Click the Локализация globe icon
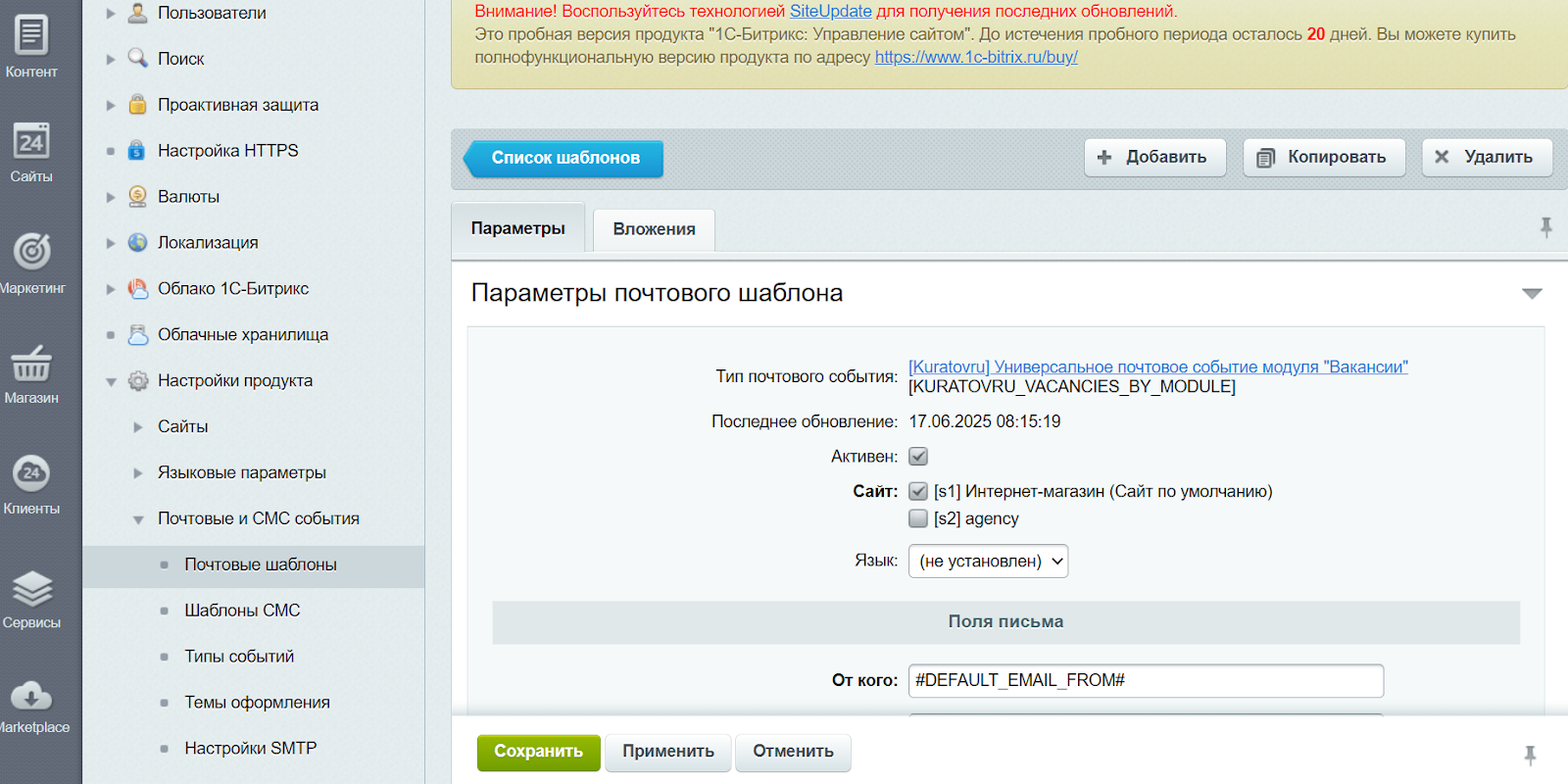The height and width of the screenshot is (784, 1568). click(x=138, y=243)
